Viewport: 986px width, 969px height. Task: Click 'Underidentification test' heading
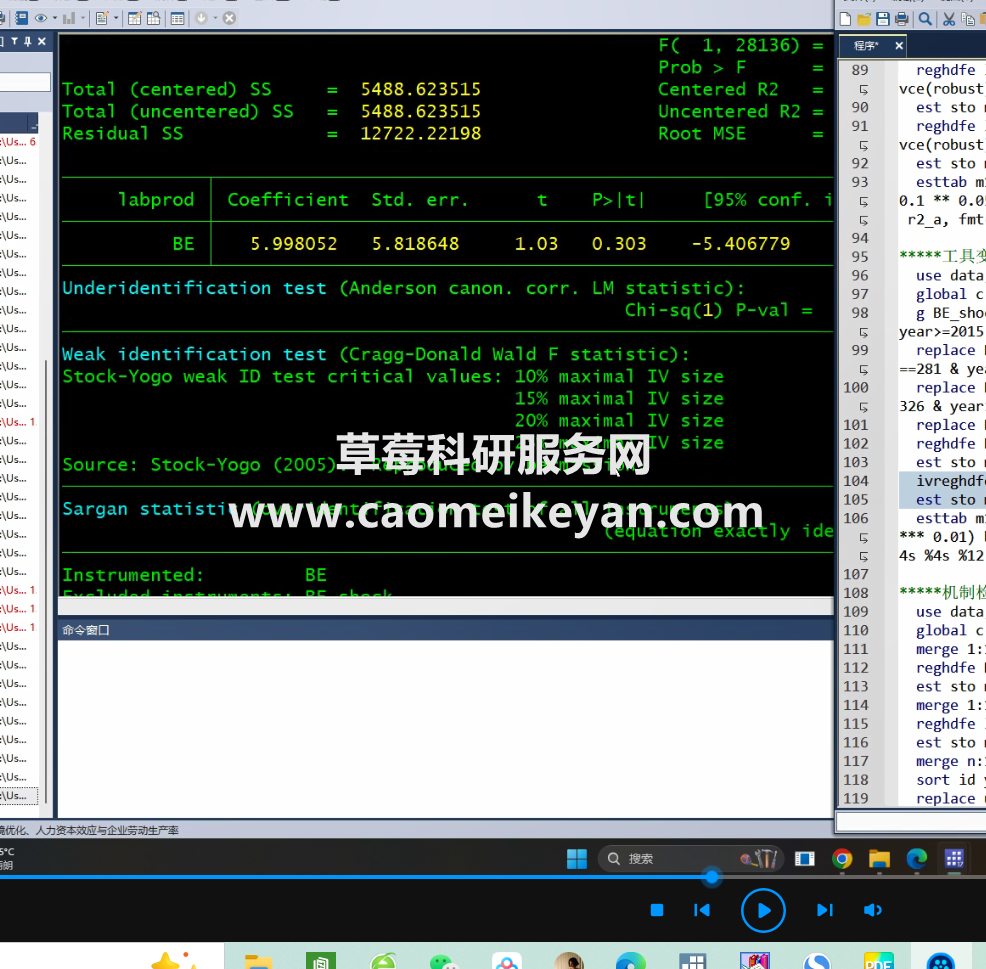(194, 289)
